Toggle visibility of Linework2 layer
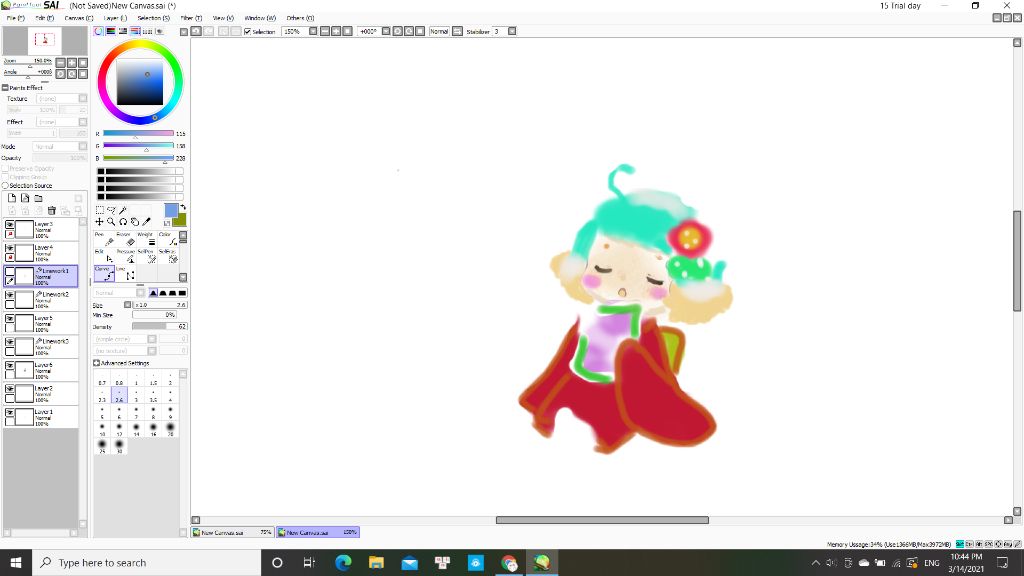 click(10, 295)
